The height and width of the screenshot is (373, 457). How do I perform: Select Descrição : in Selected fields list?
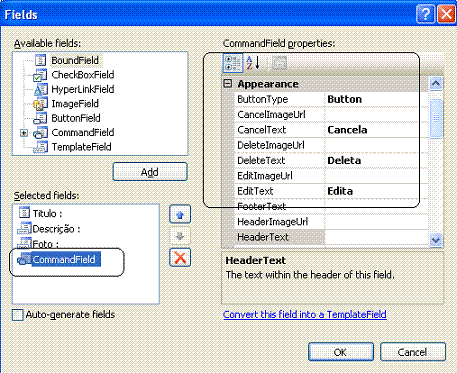pos(56,229)
